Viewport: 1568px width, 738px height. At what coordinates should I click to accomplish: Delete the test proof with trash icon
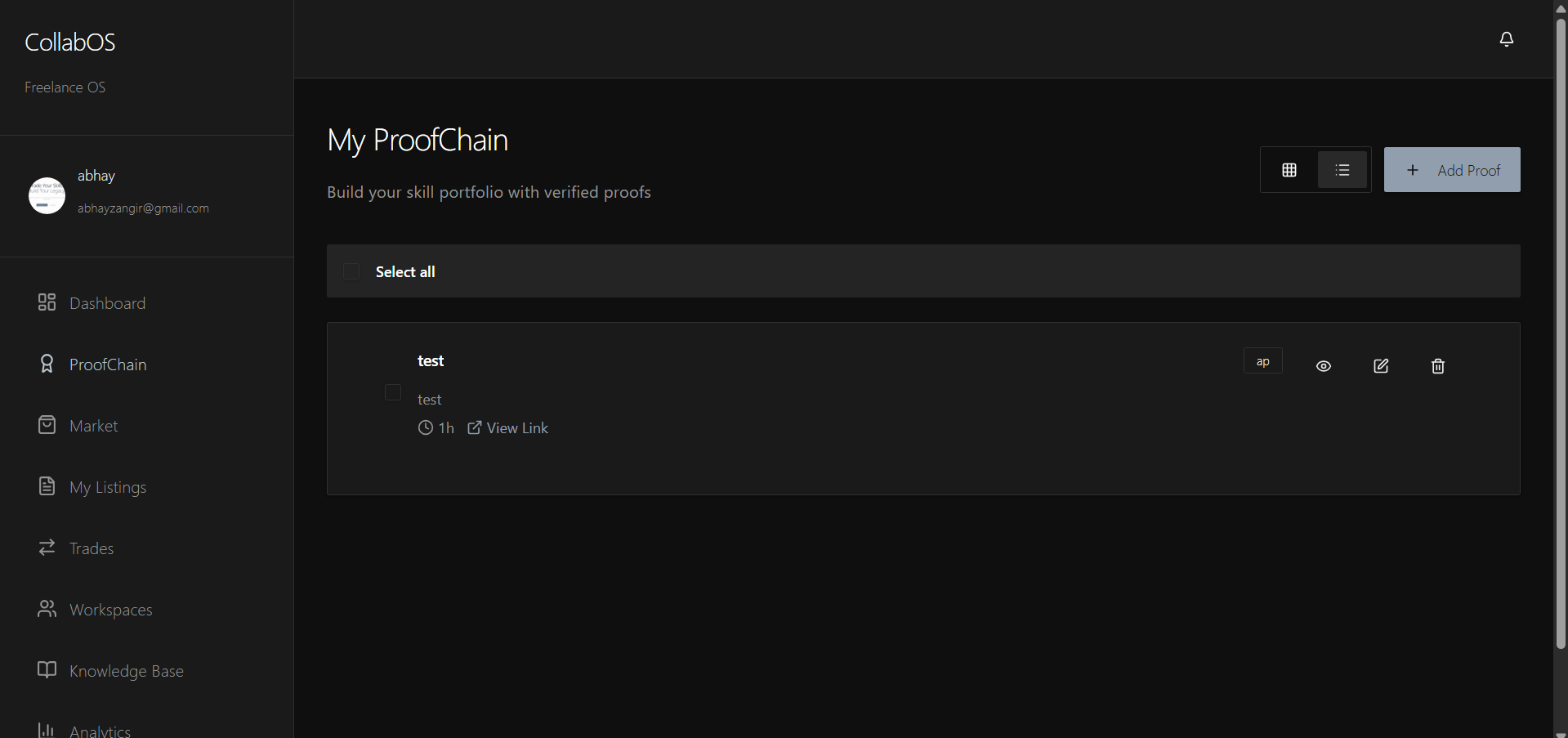tap(1438, 366)
